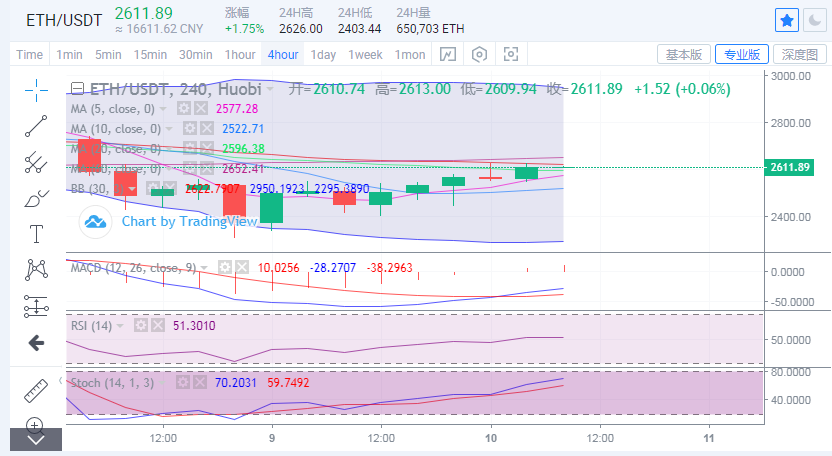This screenshot has width=832, height=456.
Task: Switch to 30min interval
Action: pyautogui.click(x=195, y=55)
